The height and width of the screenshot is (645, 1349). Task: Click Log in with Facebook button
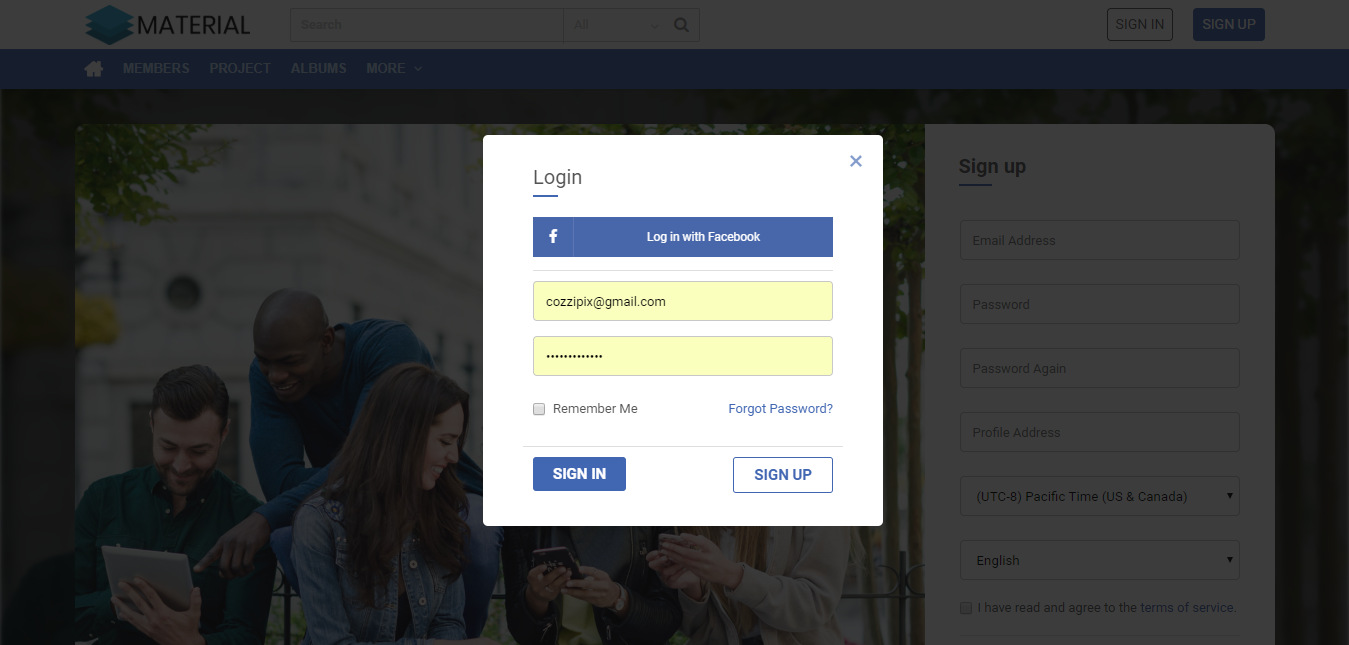tap(683, 237)
